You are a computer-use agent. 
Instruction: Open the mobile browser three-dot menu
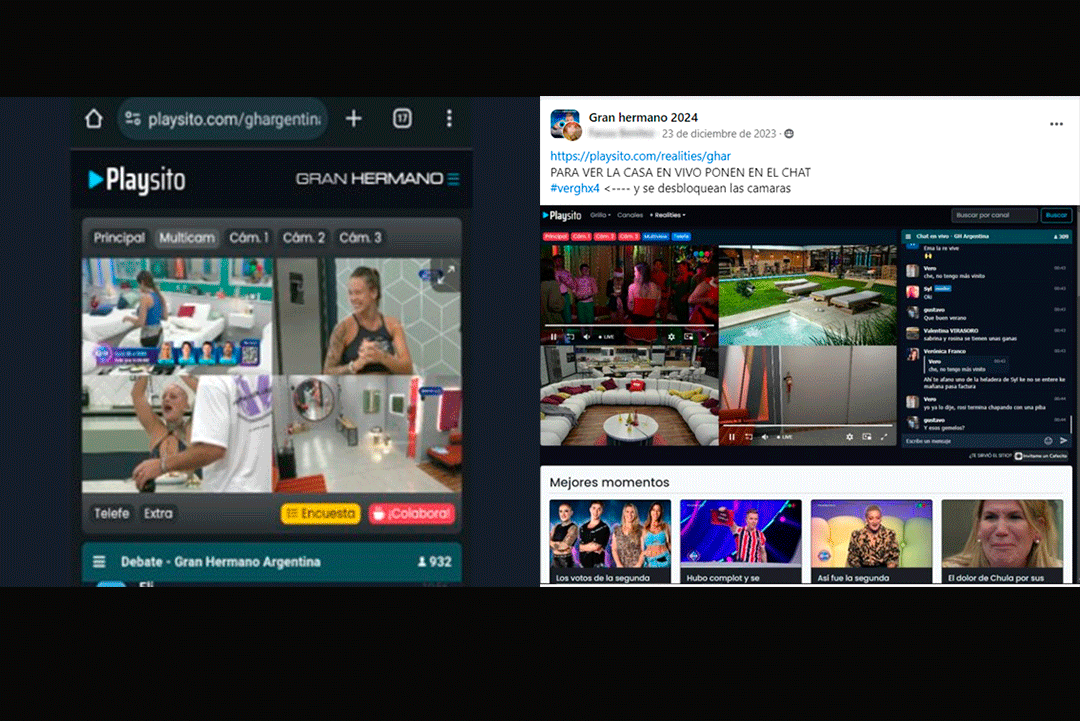coord(449,118)
